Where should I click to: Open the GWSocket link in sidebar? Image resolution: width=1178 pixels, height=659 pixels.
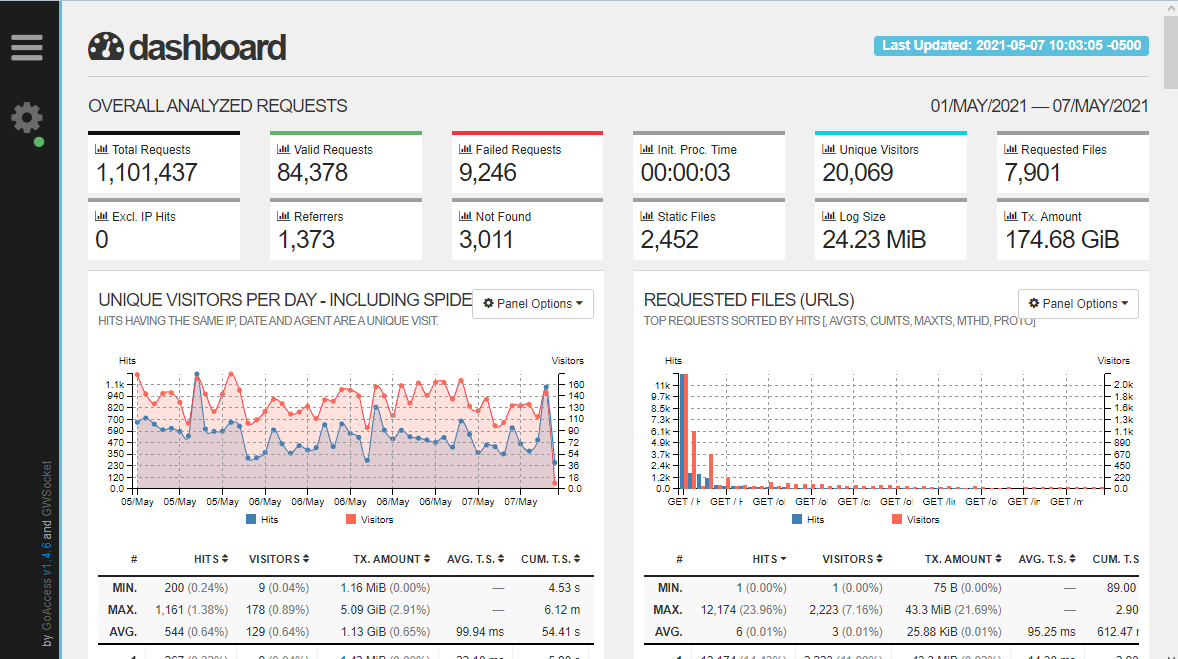tap(47, 491)
